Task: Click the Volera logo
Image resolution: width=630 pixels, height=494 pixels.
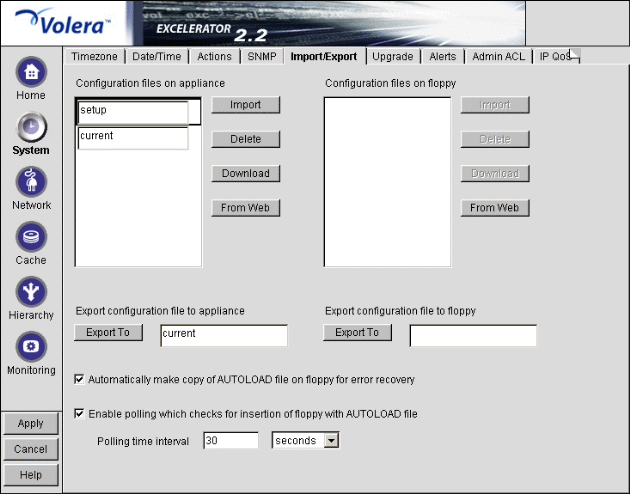Action: coord(62,23)
